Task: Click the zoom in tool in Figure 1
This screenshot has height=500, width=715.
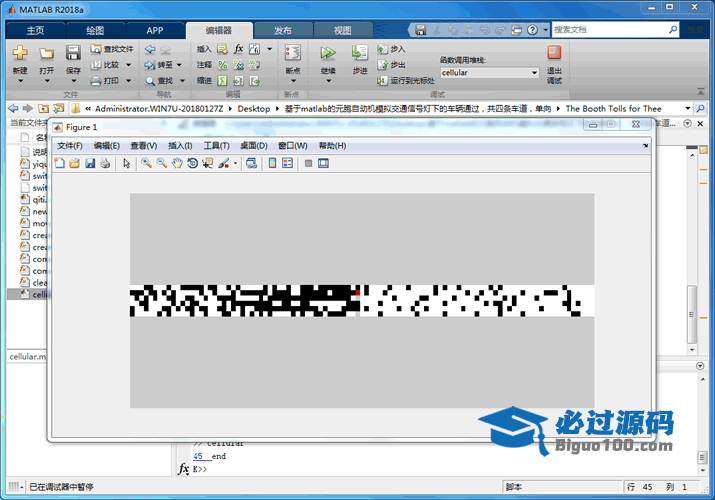Action: 146,163
